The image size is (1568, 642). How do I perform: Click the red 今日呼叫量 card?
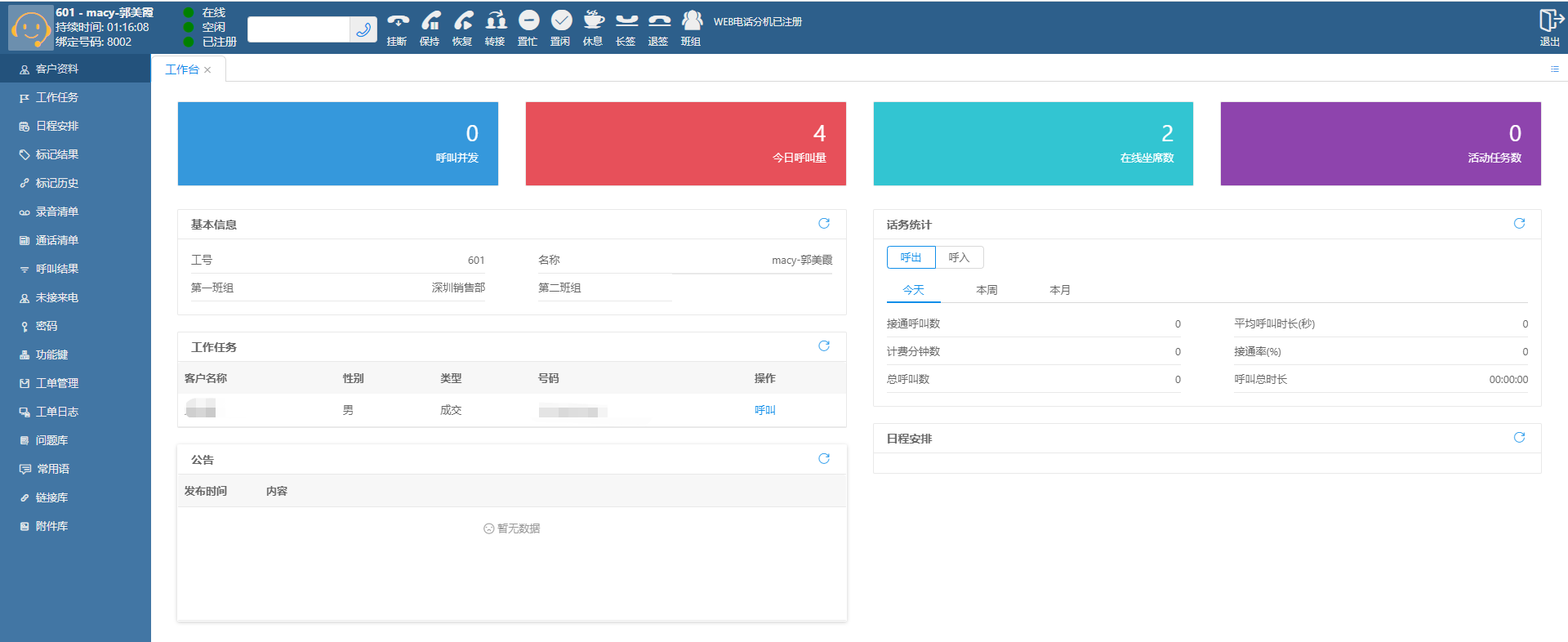(685, 144)
